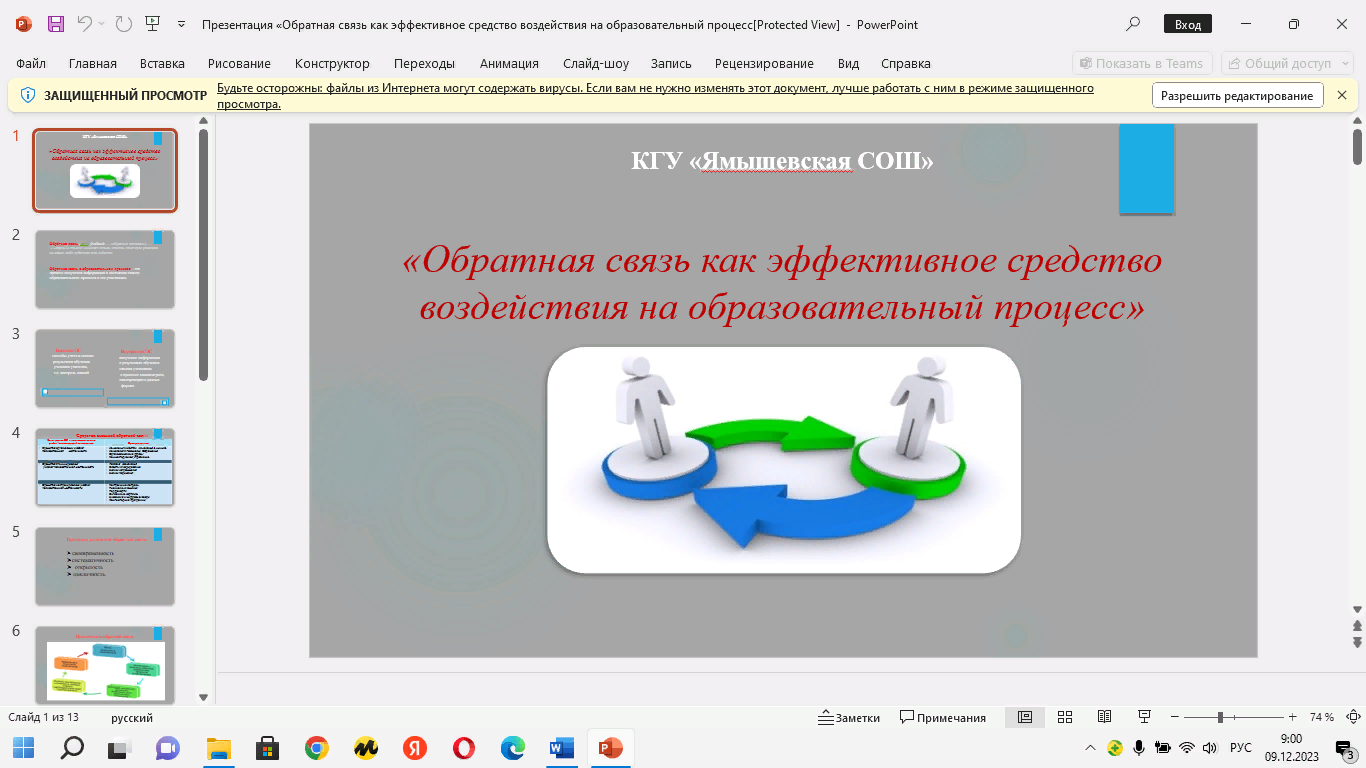Click the editor scrollbar up arrow
Image resolution: width=1366 pixels, height=768 pixels.
pos(1357,121)
